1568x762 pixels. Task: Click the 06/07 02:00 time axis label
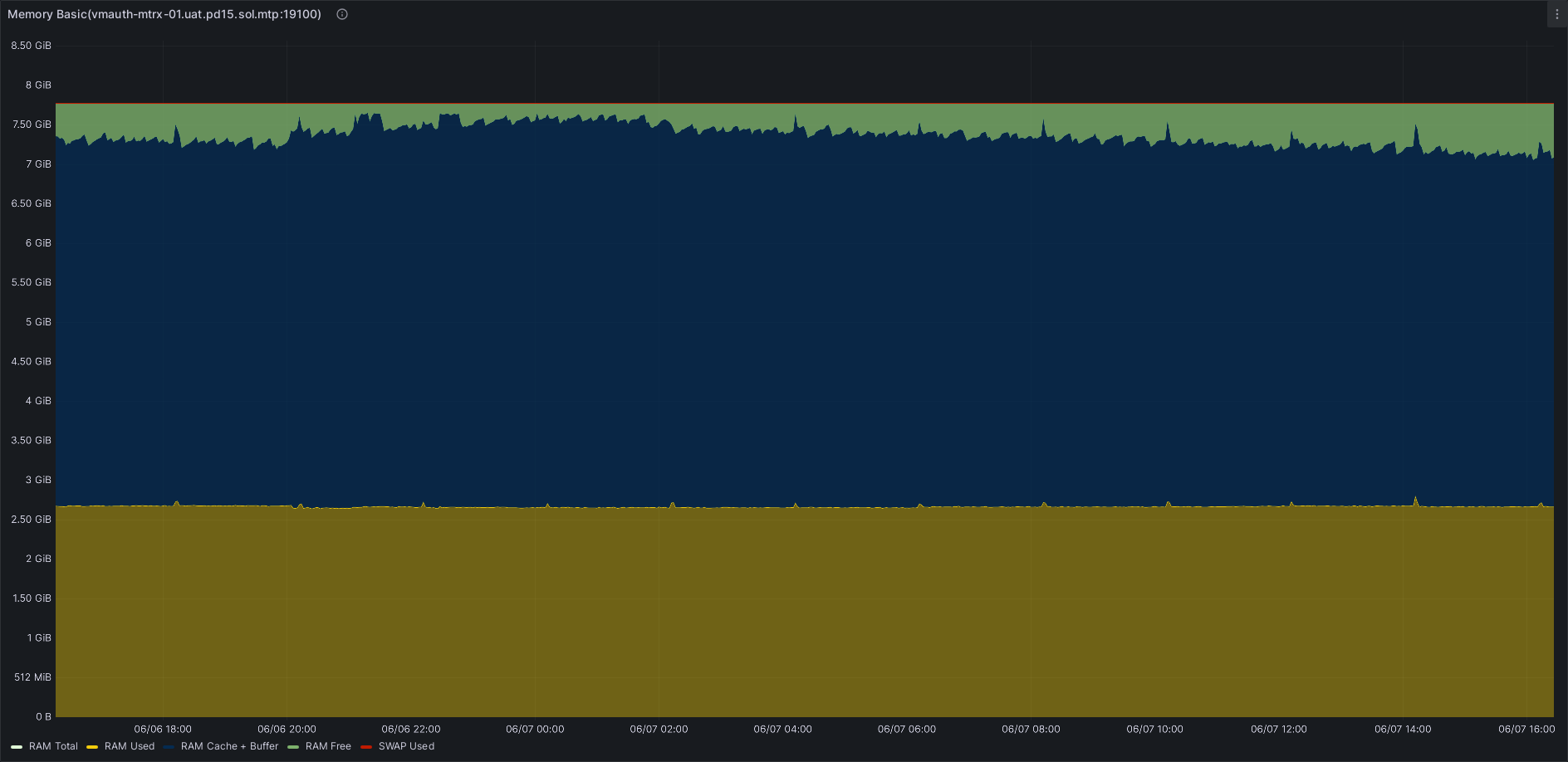(x=659, y=729)
